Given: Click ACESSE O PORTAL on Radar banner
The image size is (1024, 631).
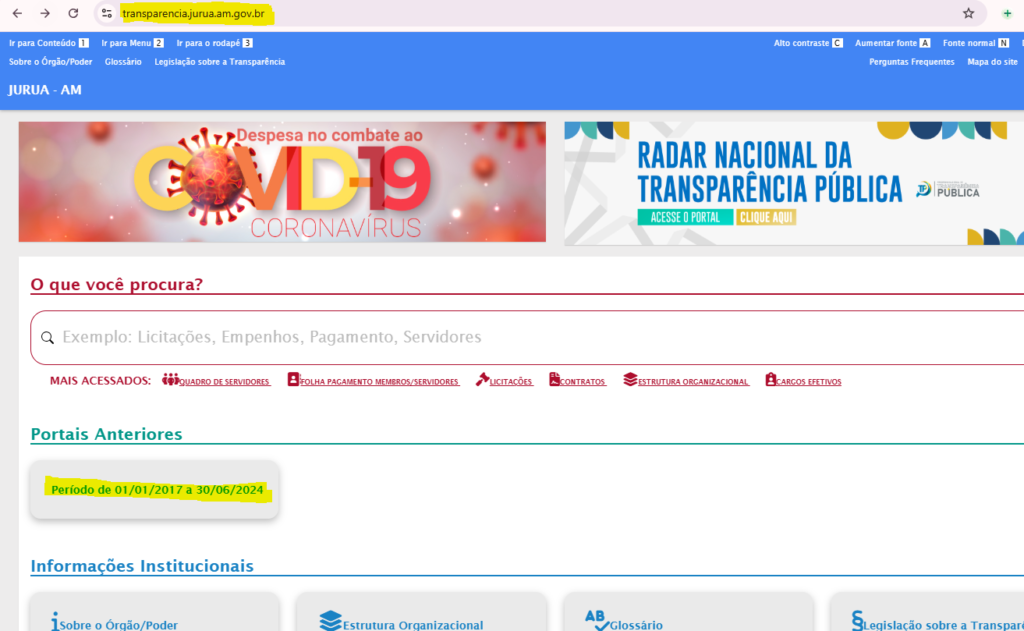Looking at the screenshot, I should (685, 218).
